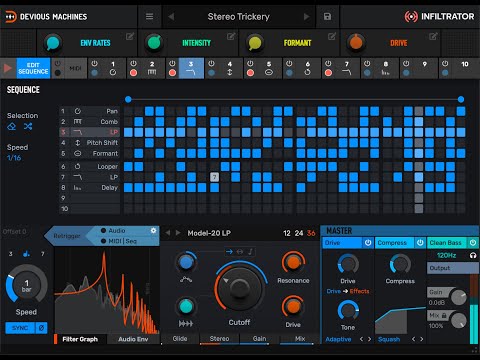Click the Resonance knob
480x360 pixels.
tap(293, 262)
